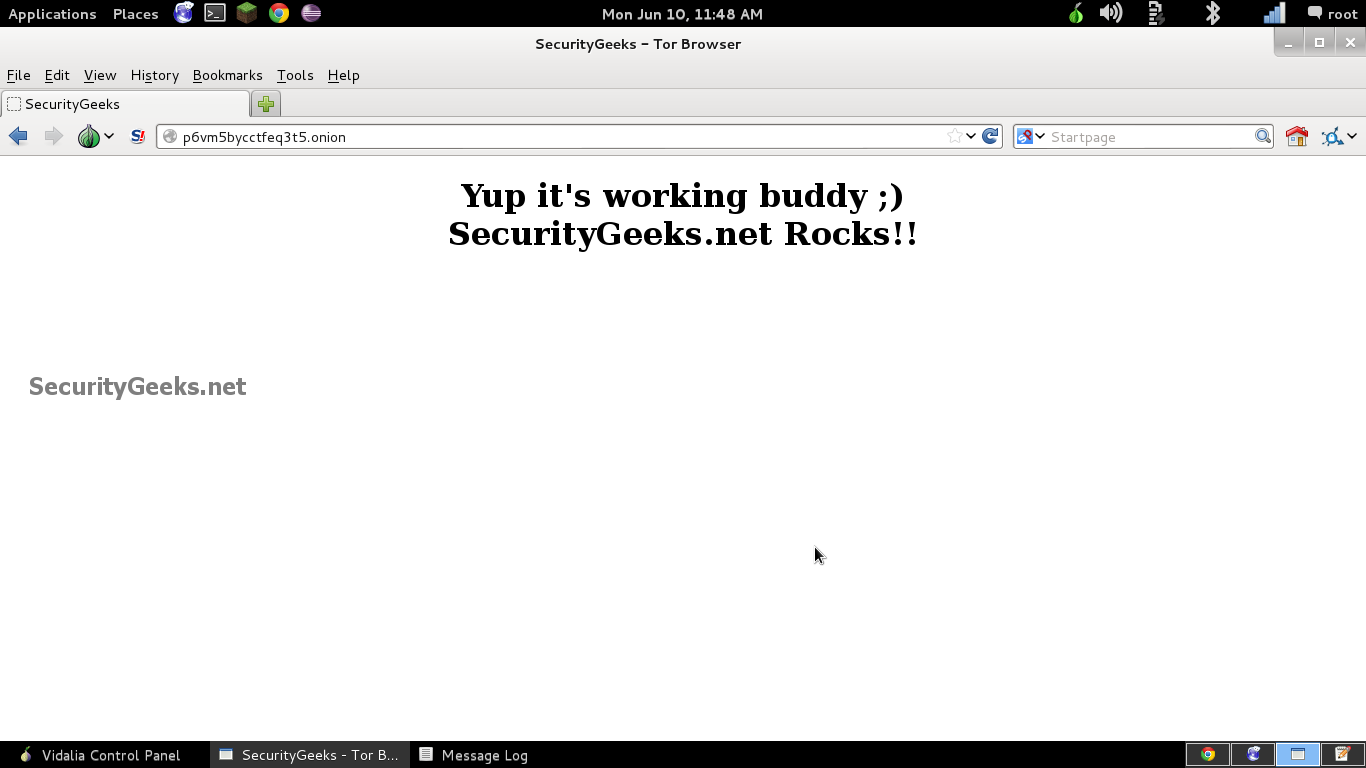The width and height of the screenshot is (1366, 768).
Task: Go back with the blue Back arrow
Action: click(18, 136)
